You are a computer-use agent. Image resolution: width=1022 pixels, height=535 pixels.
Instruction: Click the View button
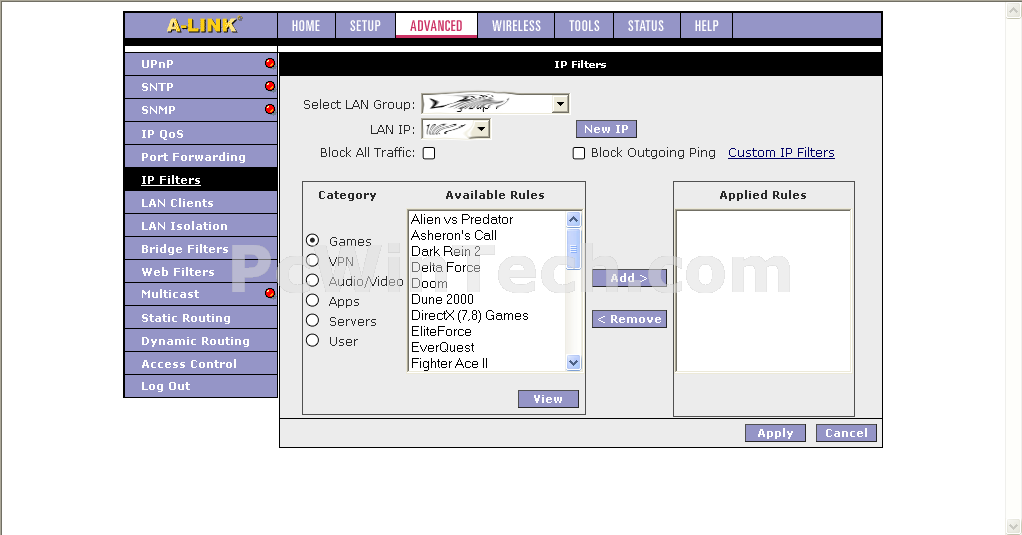pyautogui.click(x=548, y=399)
